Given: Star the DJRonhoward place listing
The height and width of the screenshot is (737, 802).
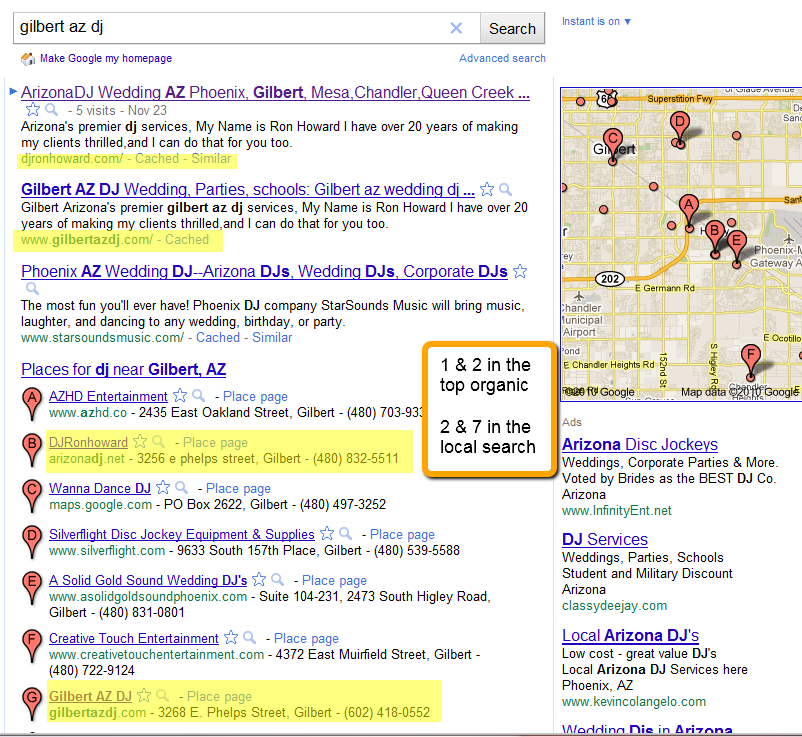Looking at the screenshot, I should point(140,441).
